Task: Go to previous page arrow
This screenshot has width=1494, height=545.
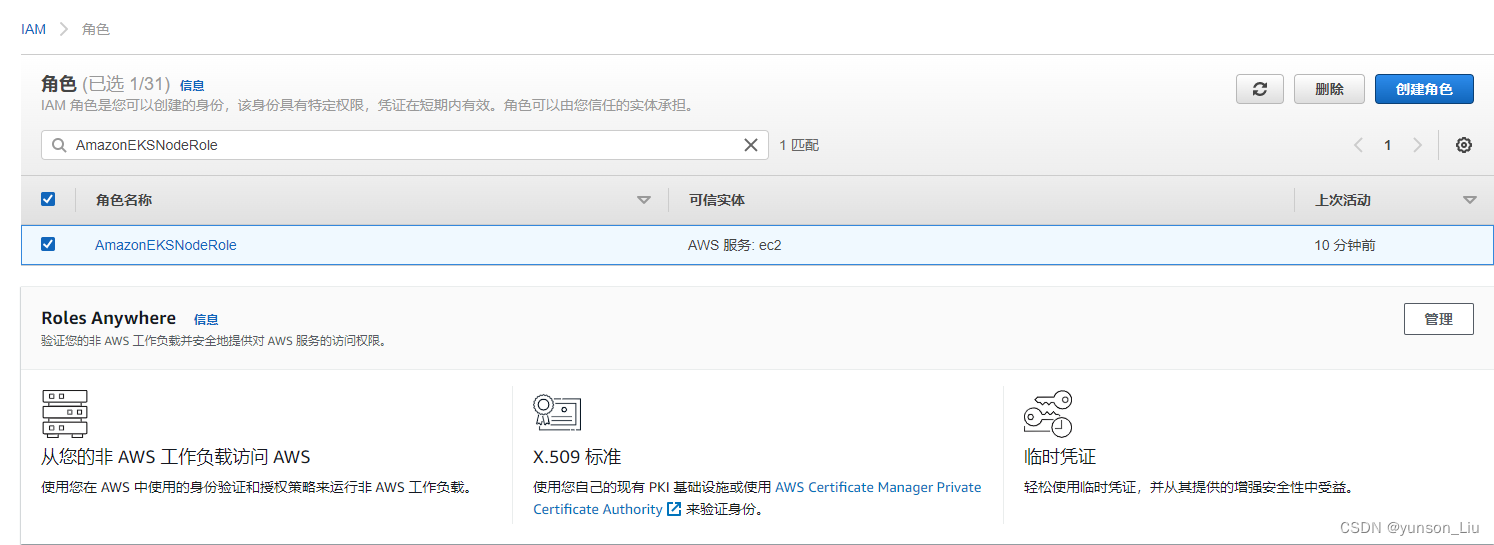Action: [x=1358, y=145]
